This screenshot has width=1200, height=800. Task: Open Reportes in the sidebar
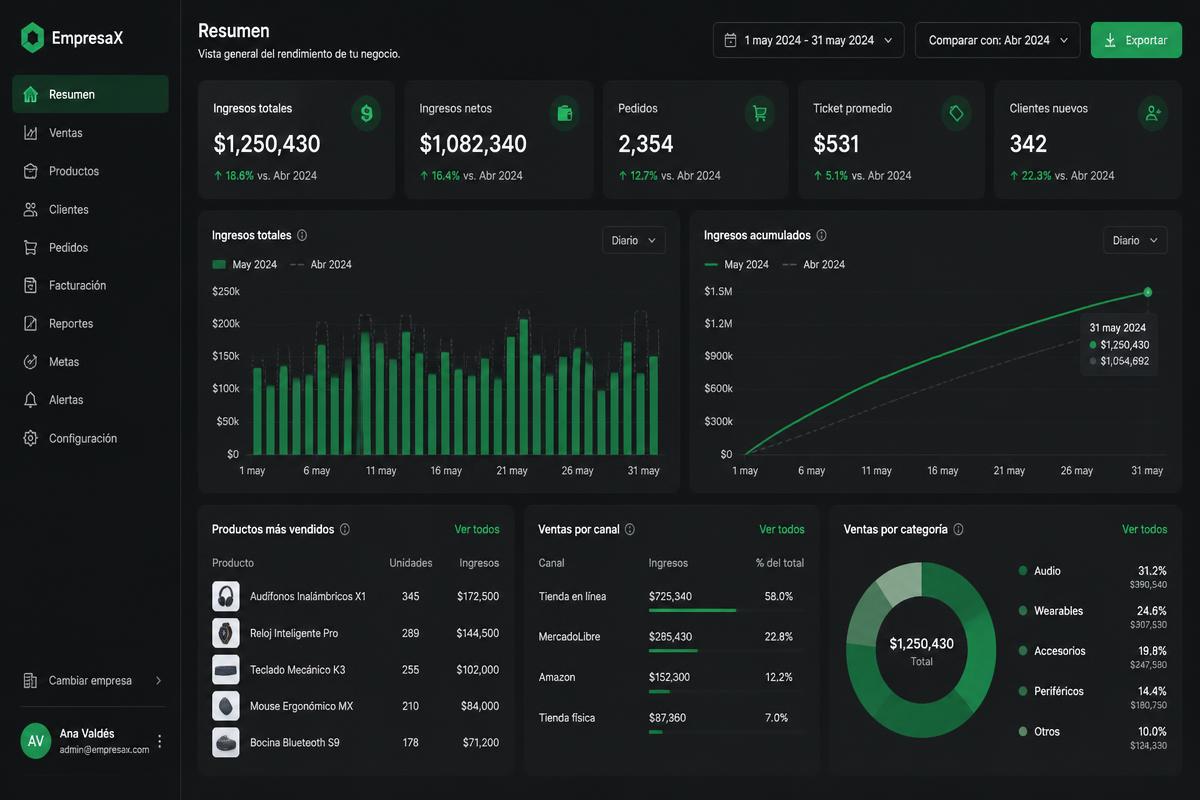(90, 323)
